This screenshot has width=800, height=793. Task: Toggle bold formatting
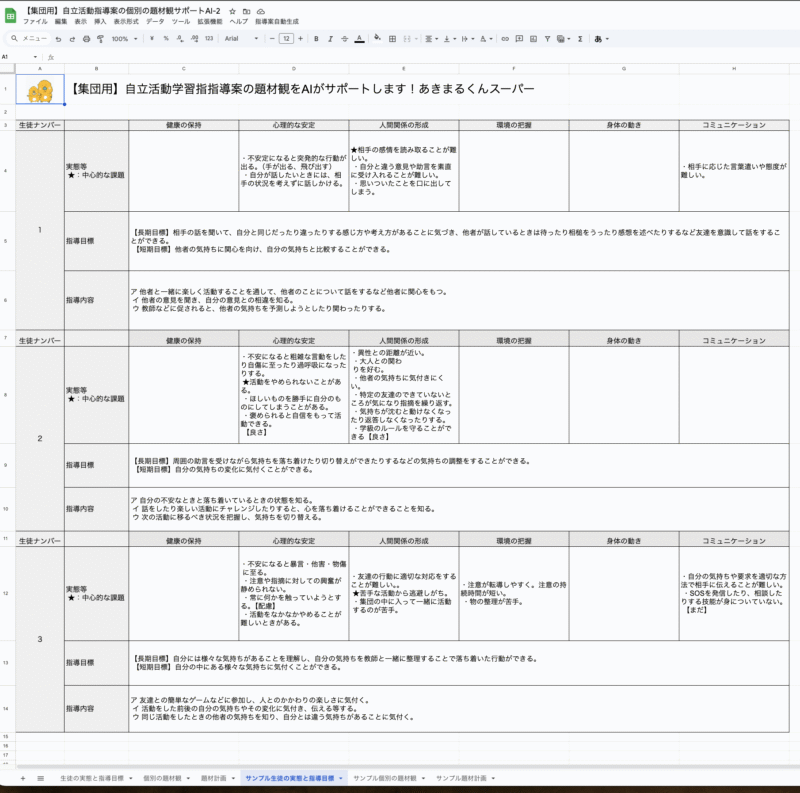tap(315, 39)
